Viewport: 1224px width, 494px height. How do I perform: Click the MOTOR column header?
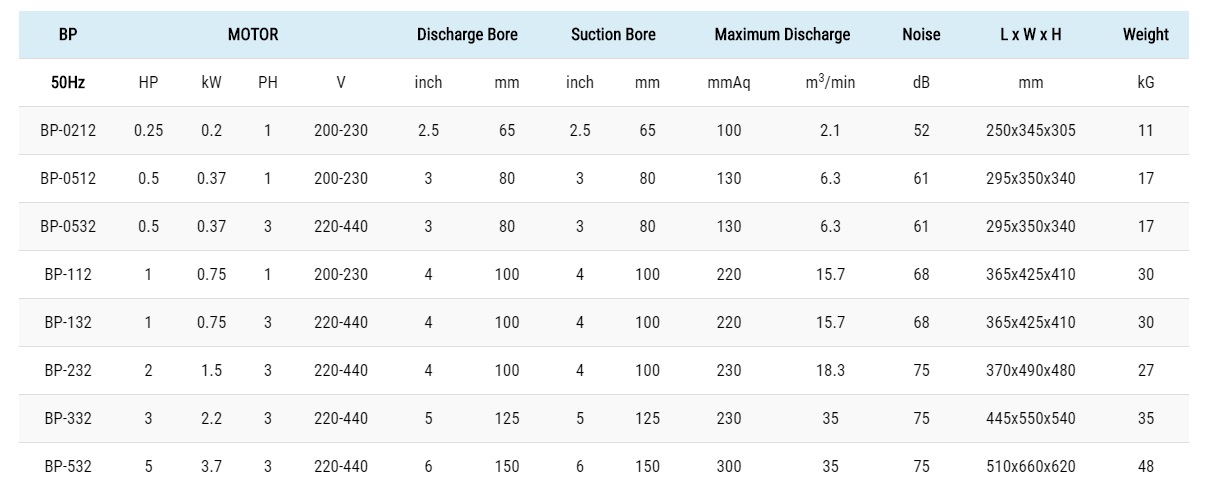pos(253,34)
